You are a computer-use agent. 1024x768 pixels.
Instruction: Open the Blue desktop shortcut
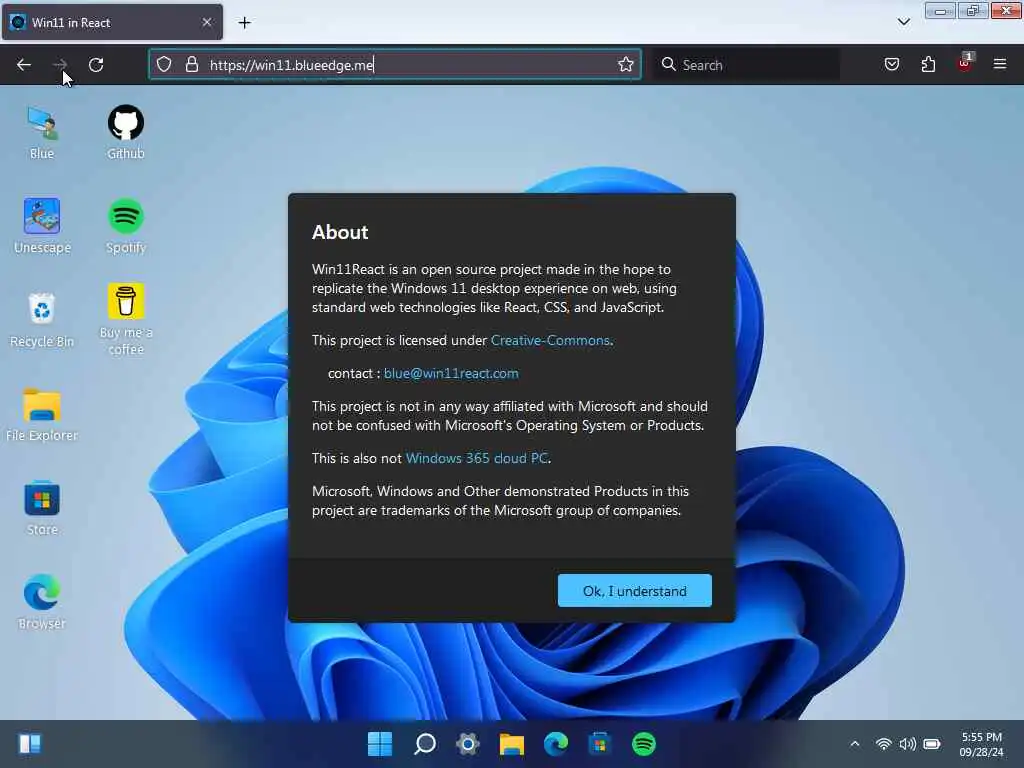tap(42, 133)
